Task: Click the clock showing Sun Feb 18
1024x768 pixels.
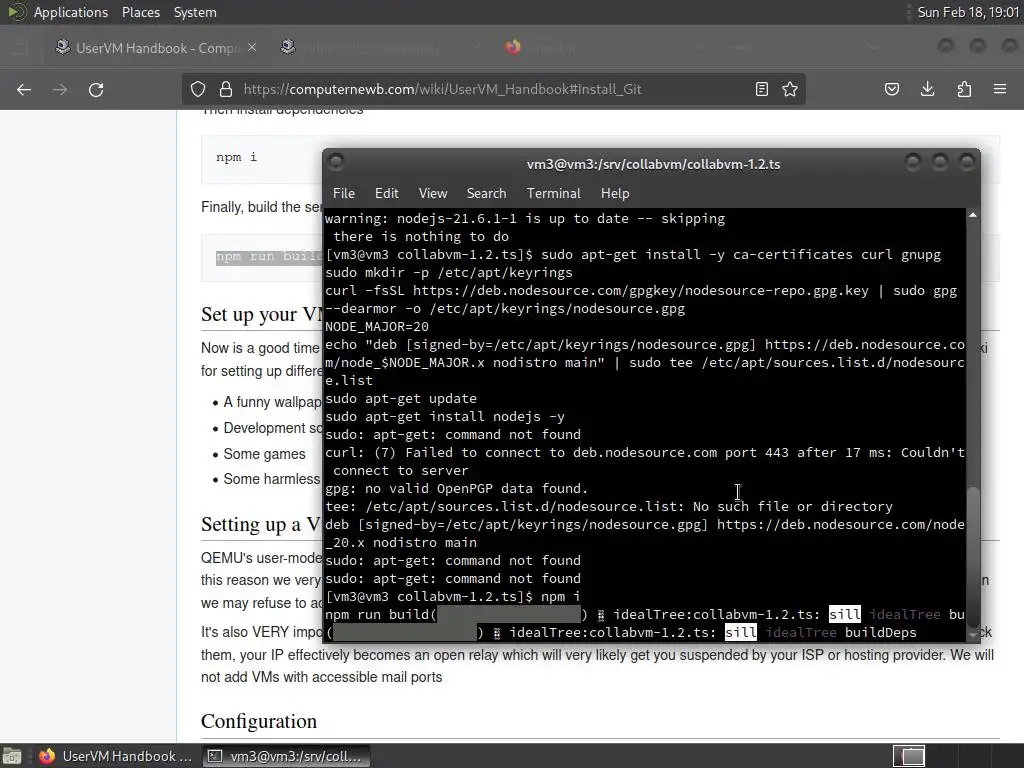Action: coord(968,12)
